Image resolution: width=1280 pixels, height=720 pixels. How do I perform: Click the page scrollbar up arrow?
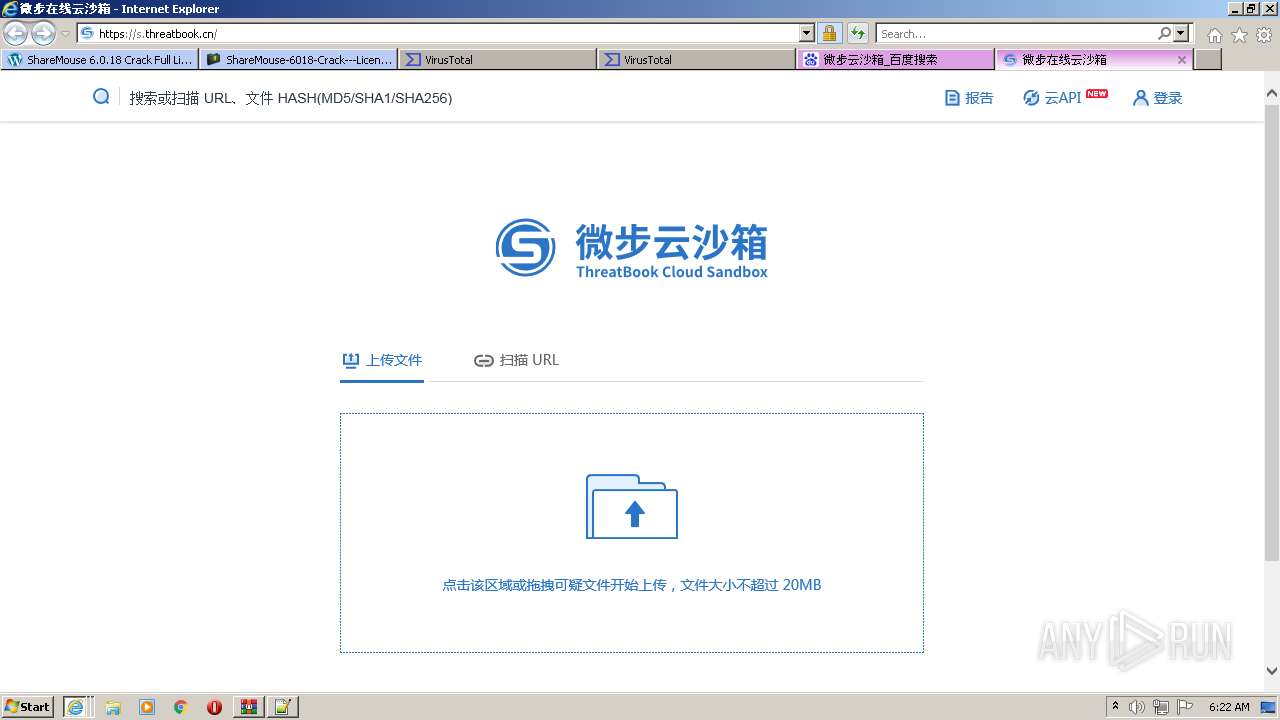pyautogui.click(x=1272, y=94)
